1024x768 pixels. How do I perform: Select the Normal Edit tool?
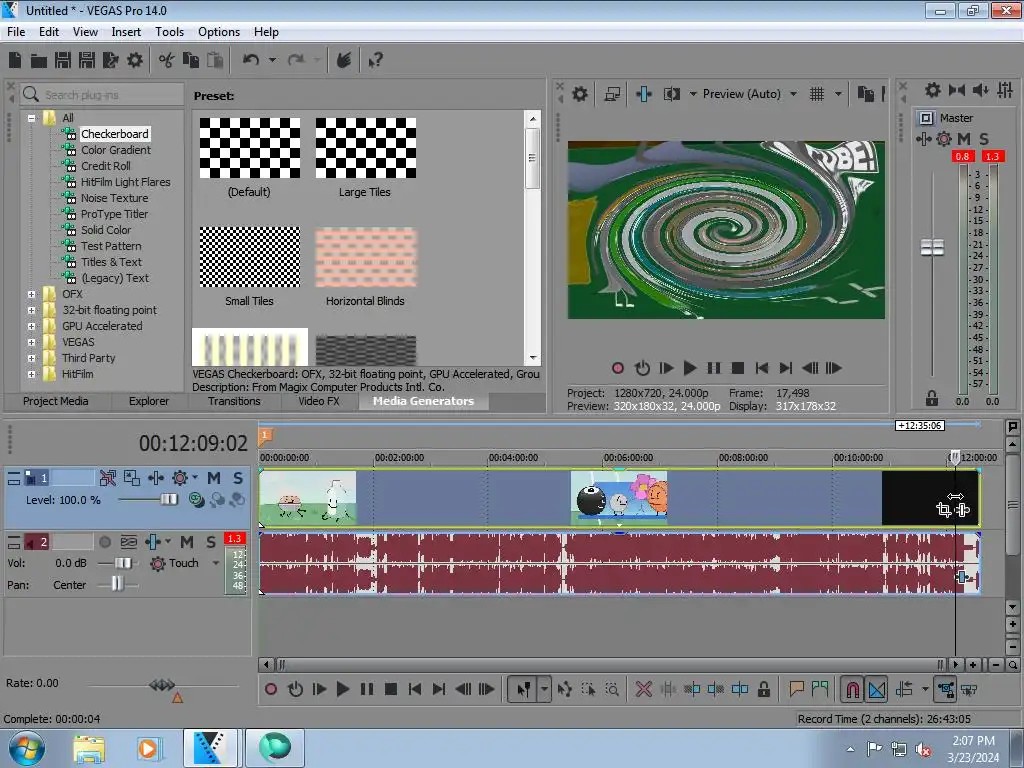point(523,690)
